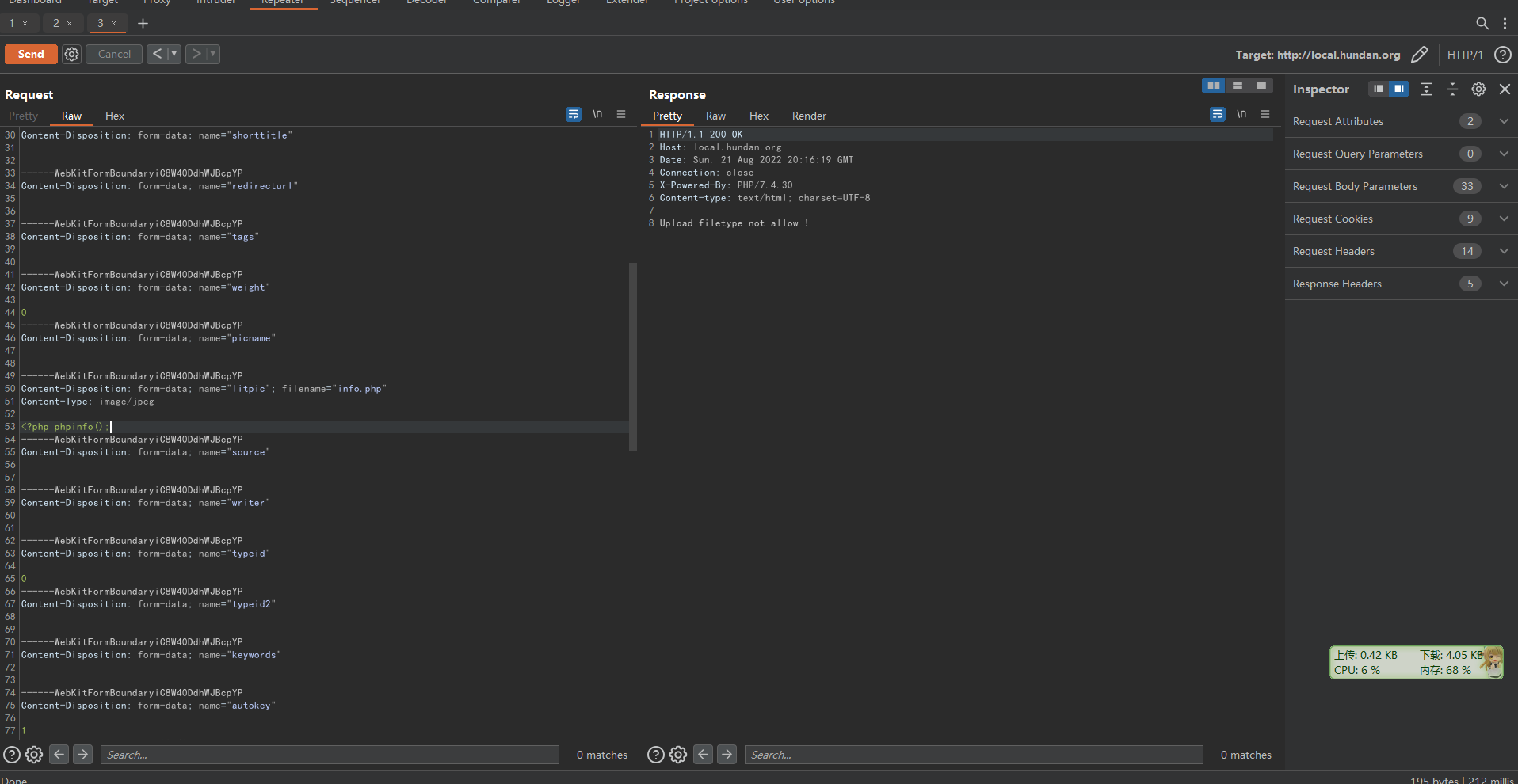Focus the Request search field
The height and width of the screenshot is (784, 1518).
[x=330, y=755]
